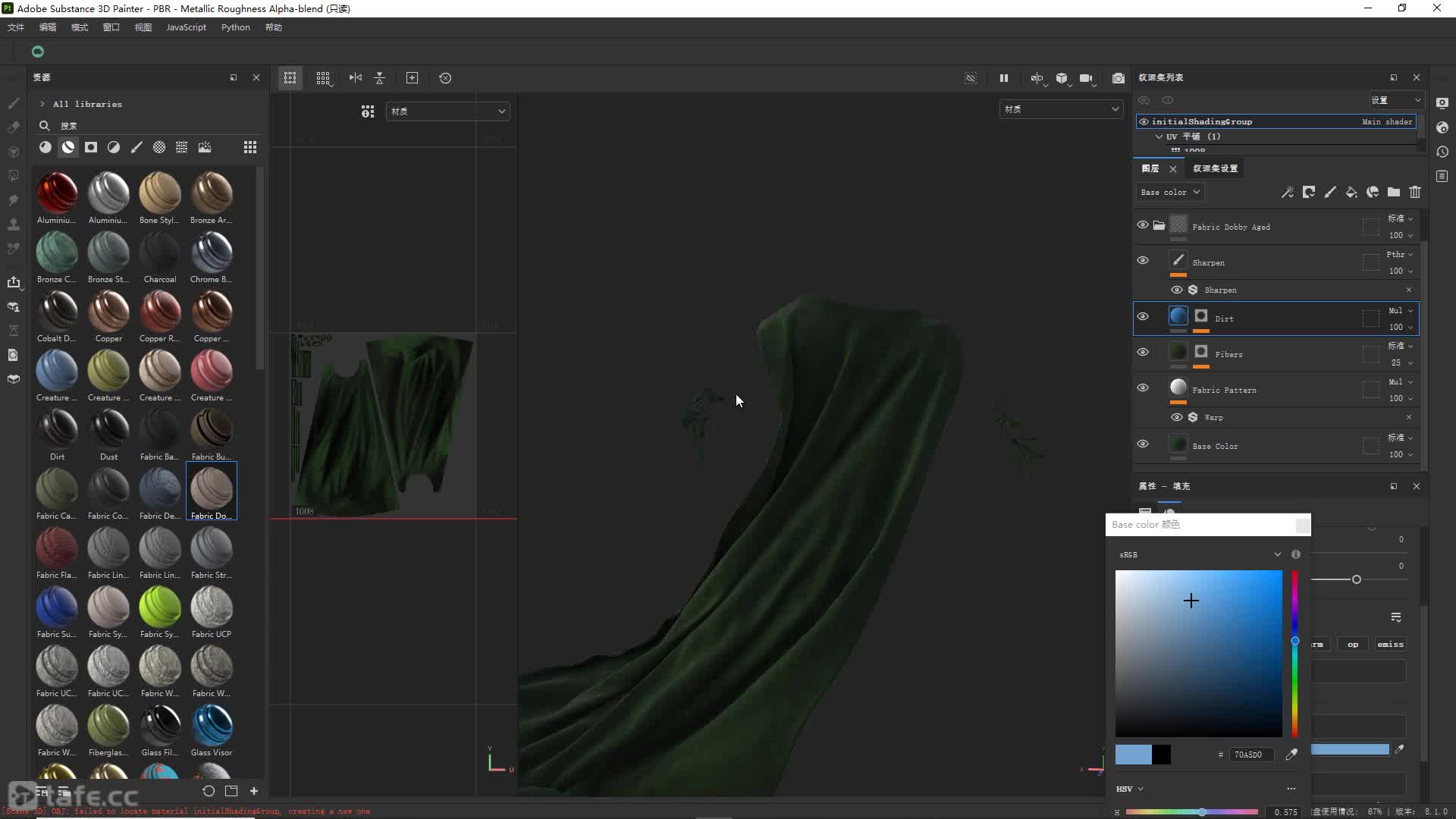Click the 3D cube view mode icon

coord(1062,78)
